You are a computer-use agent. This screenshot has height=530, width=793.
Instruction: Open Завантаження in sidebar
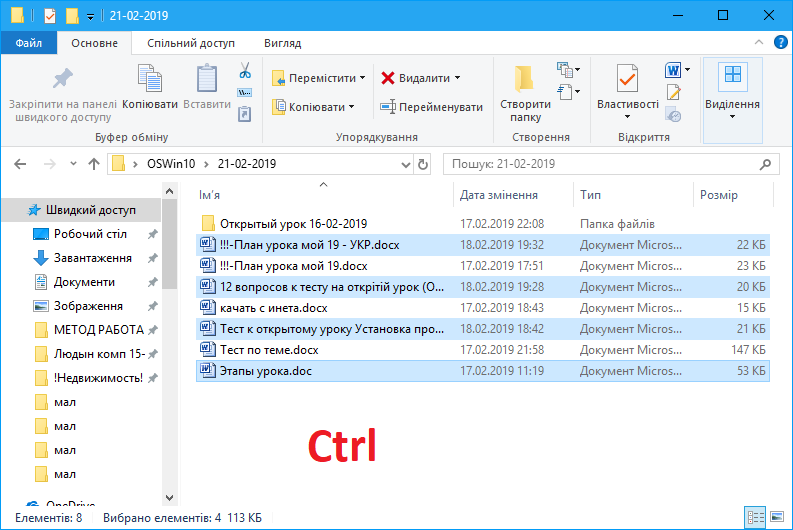tap(93, 258)
